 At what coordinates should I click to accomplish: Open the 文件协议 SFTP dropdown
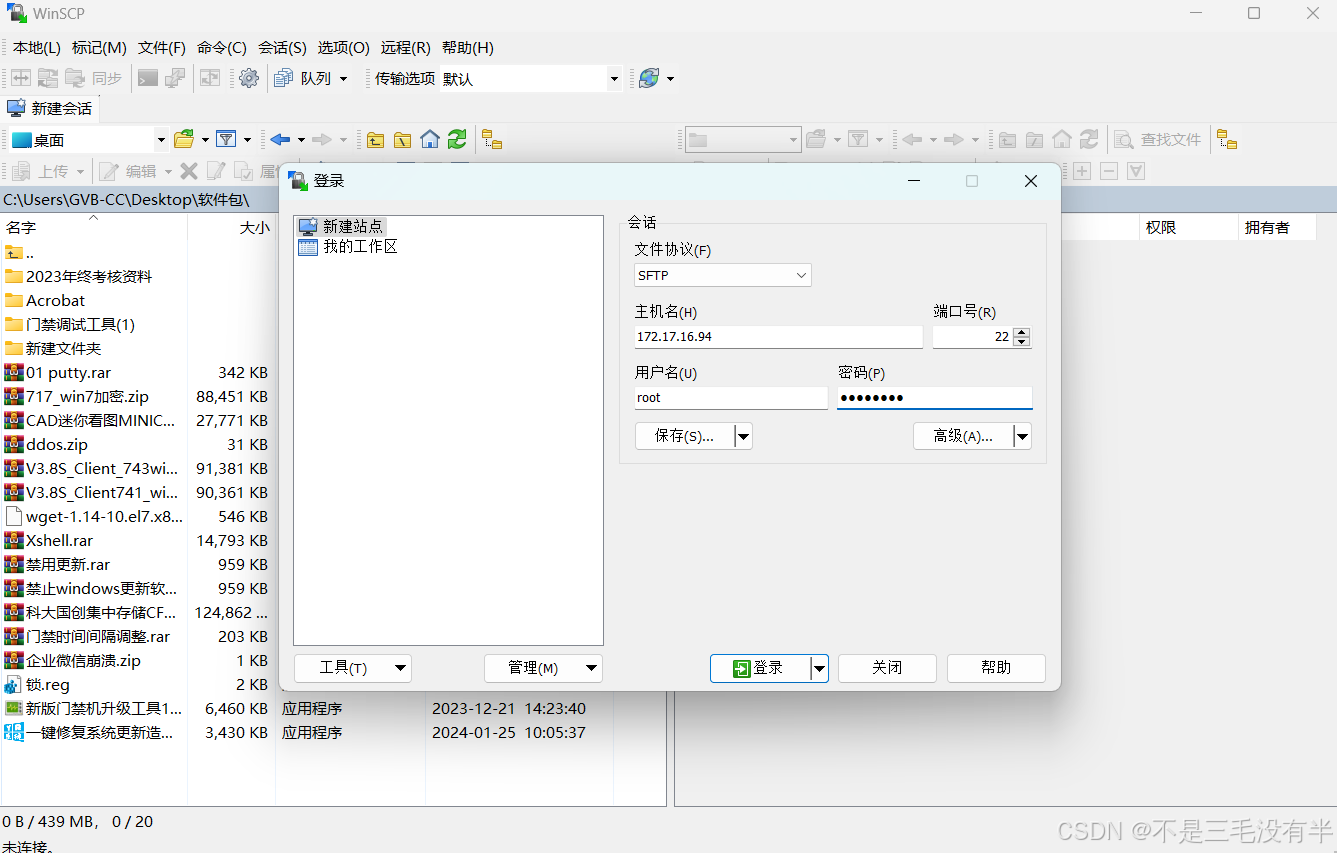(x=723, y=275)
